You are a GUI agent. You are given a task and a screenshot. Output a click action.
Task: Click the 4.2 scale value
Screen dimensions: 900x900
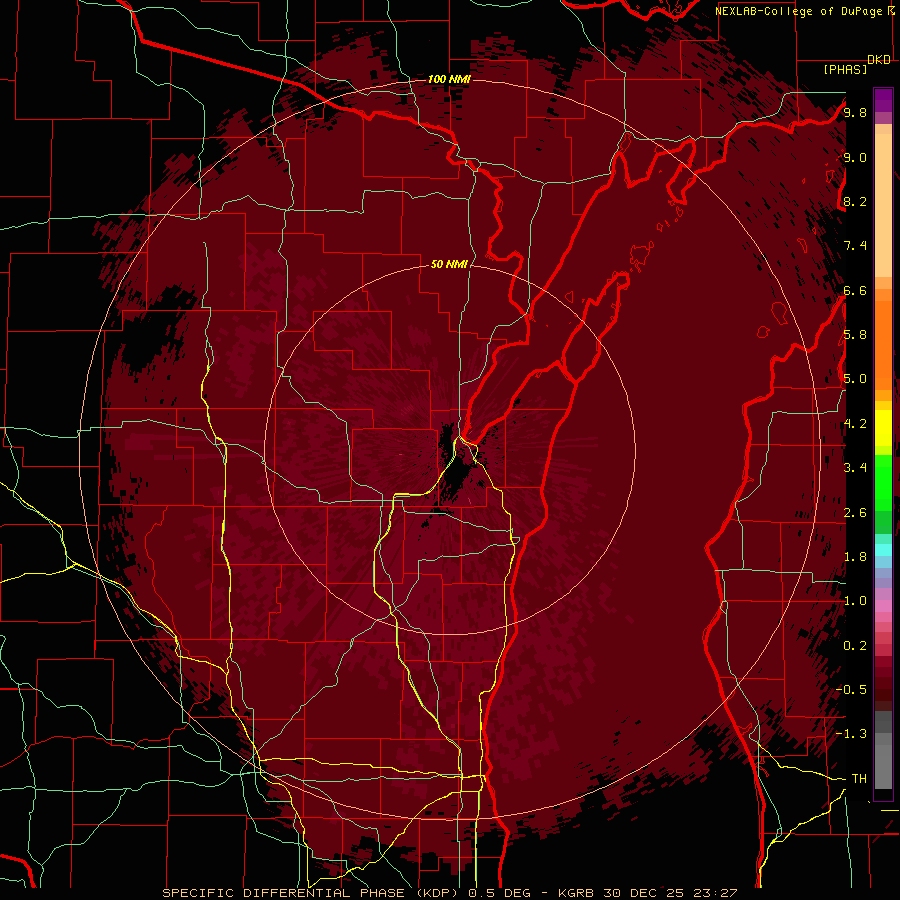tap(855, 424)
